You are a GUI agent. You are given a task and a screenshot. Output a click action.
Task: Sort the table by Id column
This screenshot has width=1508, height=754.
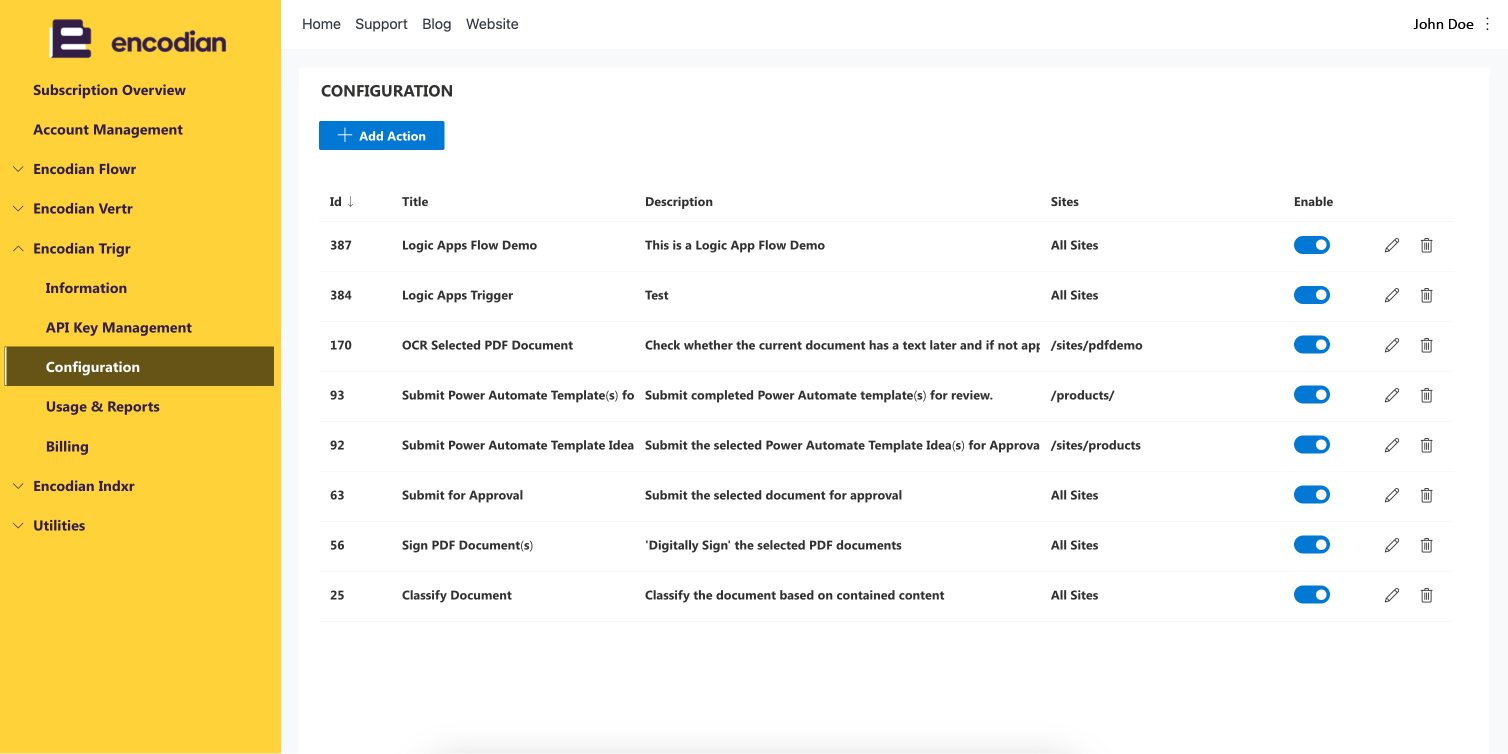click(342, 202)
